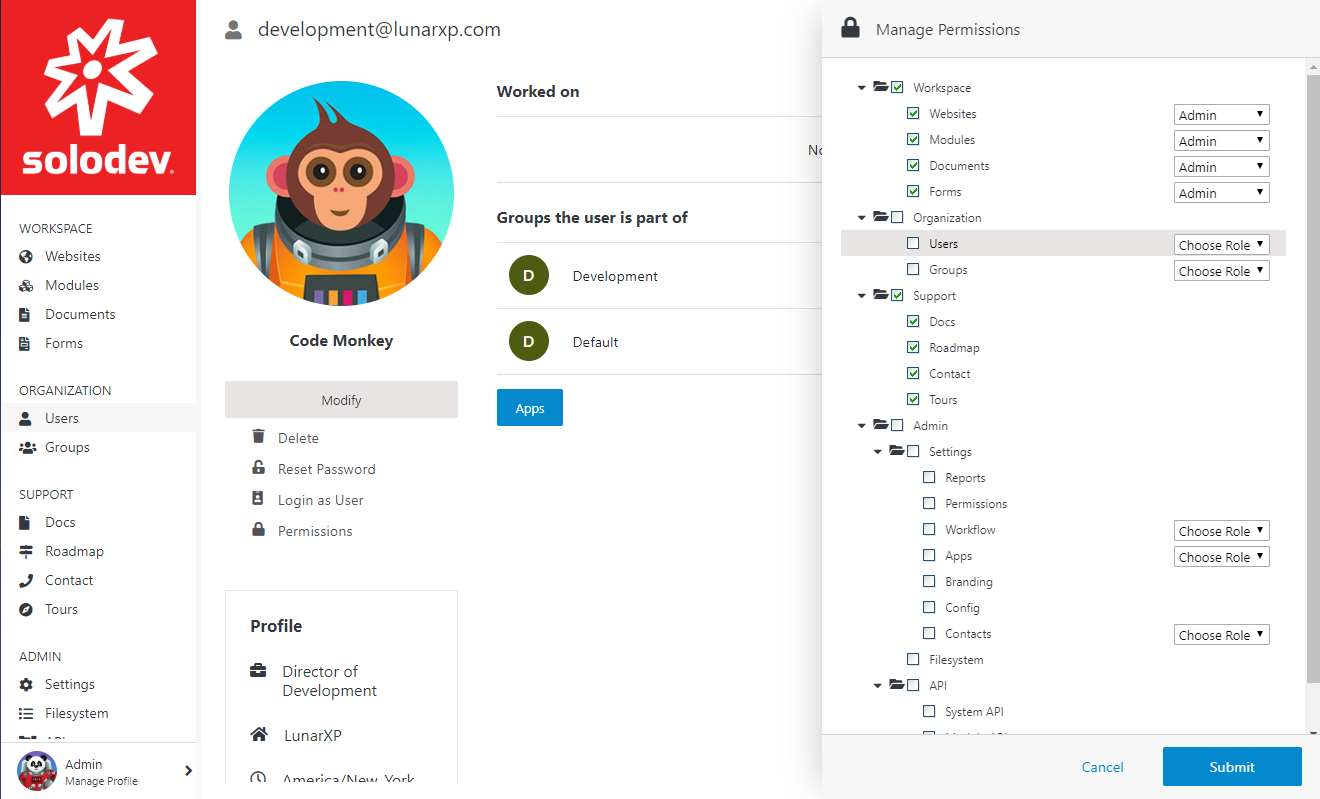Collapse the API tree node
1320x799 pixels.
click(x=878, y=686)
